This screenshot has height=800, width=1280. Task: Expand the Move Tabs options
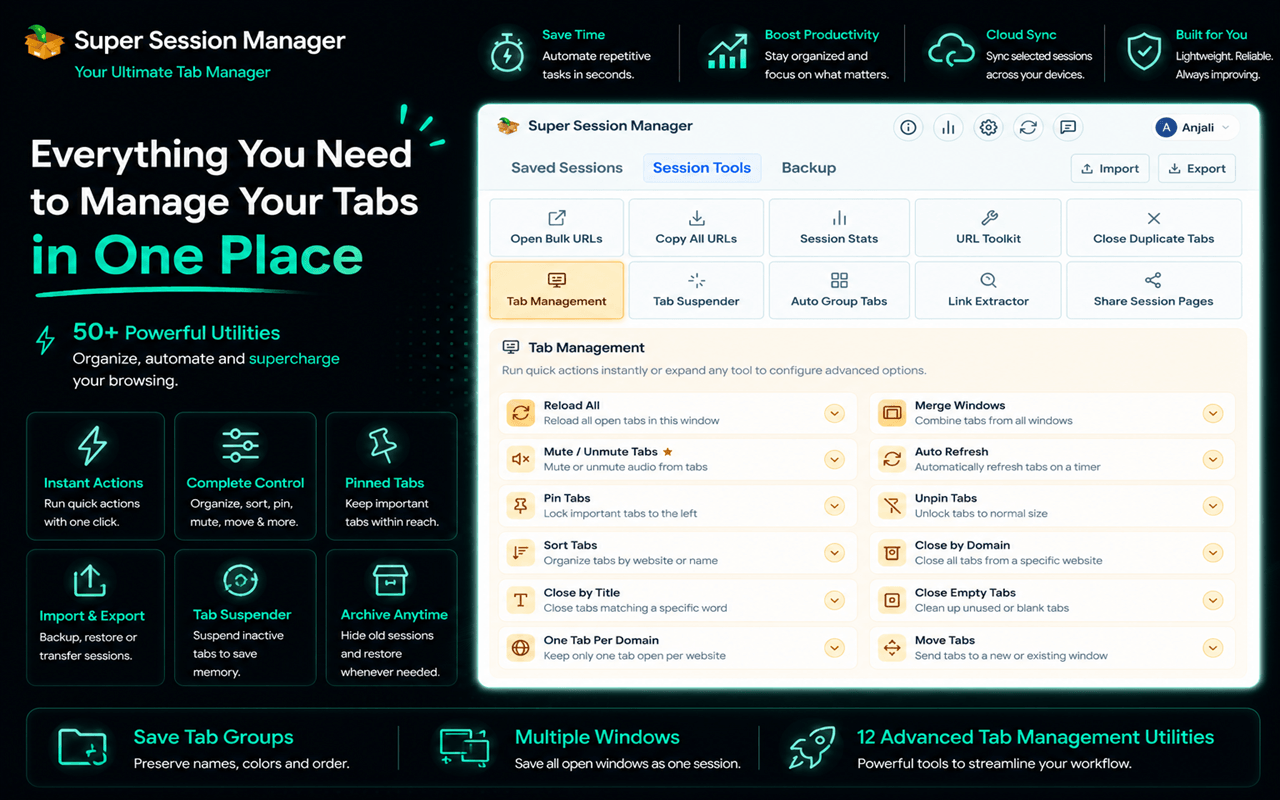point(1213,648)
